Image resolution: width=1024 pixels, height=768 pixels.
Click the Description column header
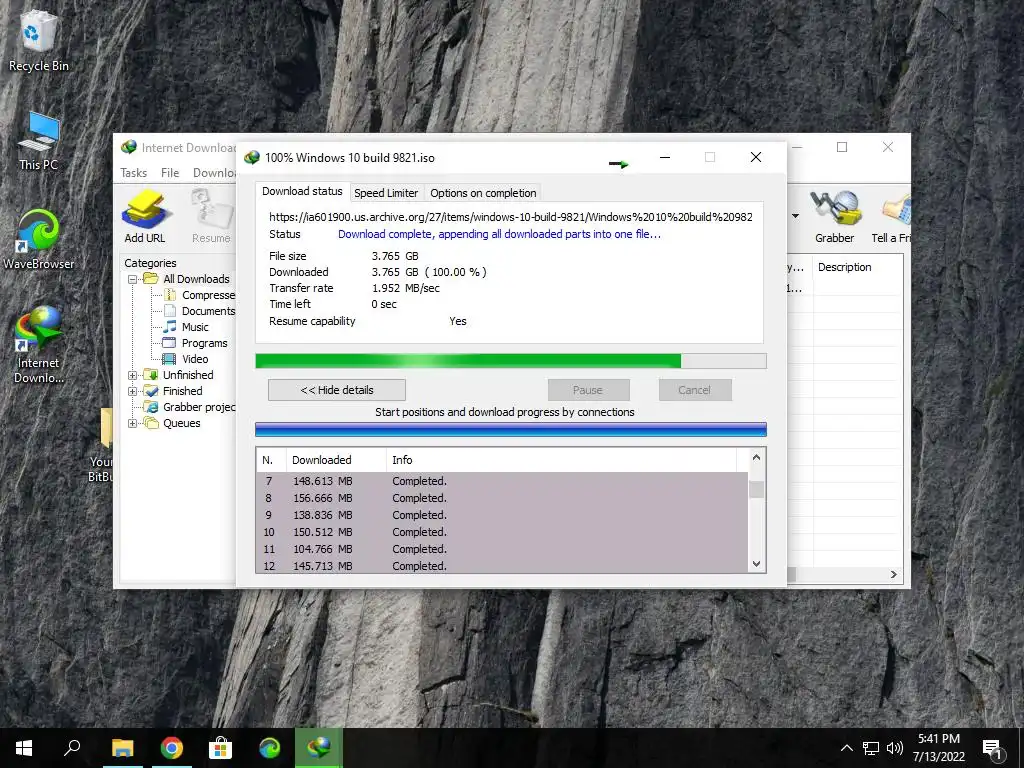(x=858, y=267)
